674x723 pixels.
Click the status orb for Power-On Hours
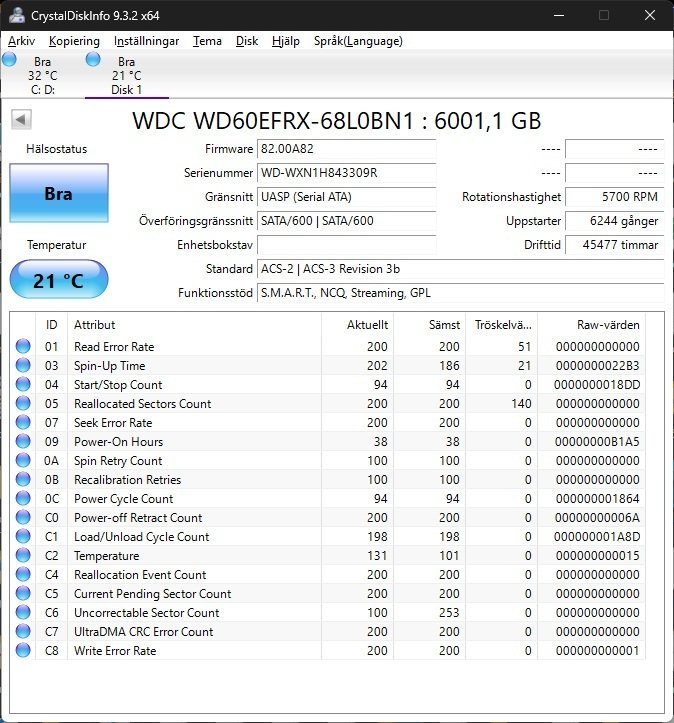[x=23, y=441]
